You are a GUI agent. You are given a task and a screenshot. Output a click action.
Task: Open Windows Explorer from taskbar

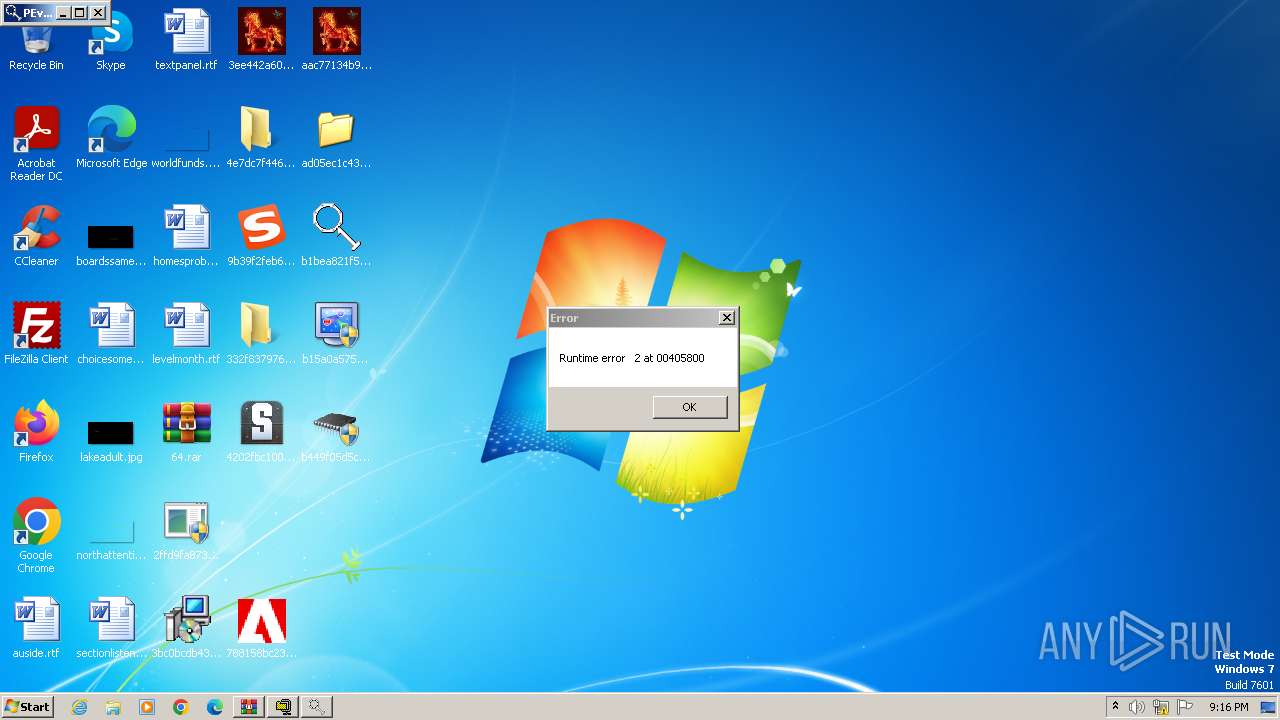113,707
